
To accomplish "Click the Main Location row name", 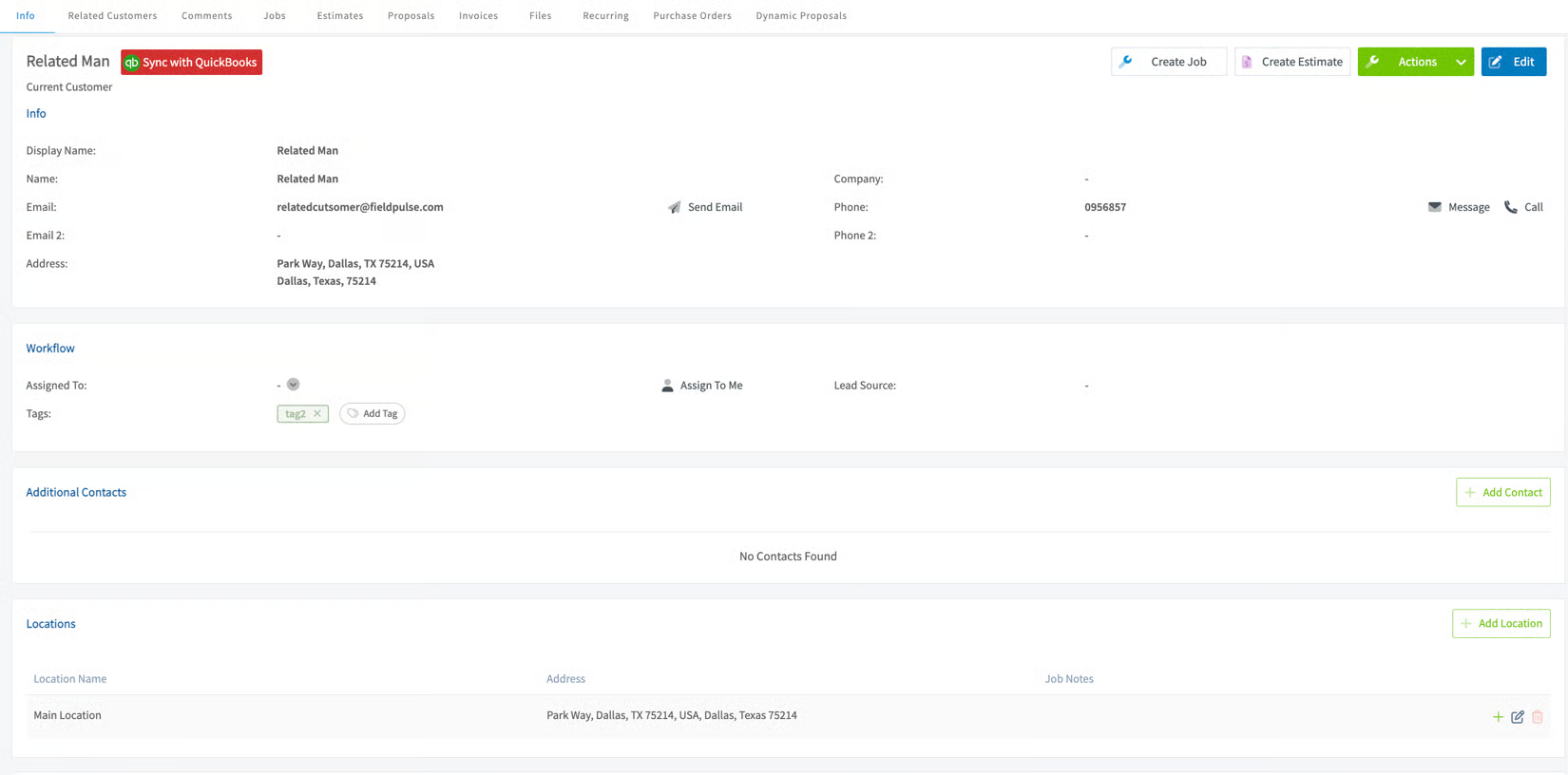I will click(x=67, y=715).
